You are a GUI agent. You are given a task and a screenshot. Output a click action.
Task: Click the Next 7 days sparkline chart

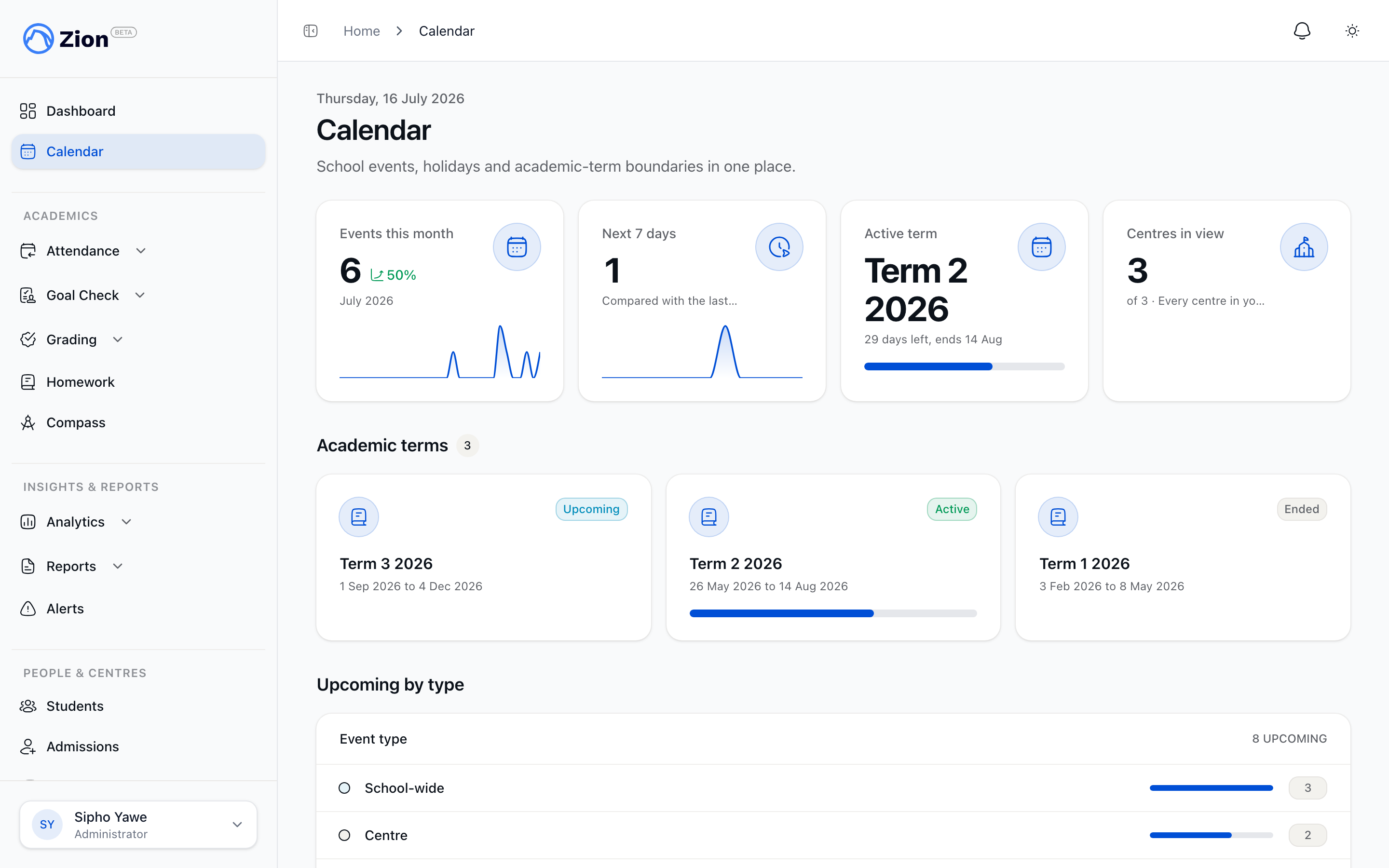click(702, 352)
